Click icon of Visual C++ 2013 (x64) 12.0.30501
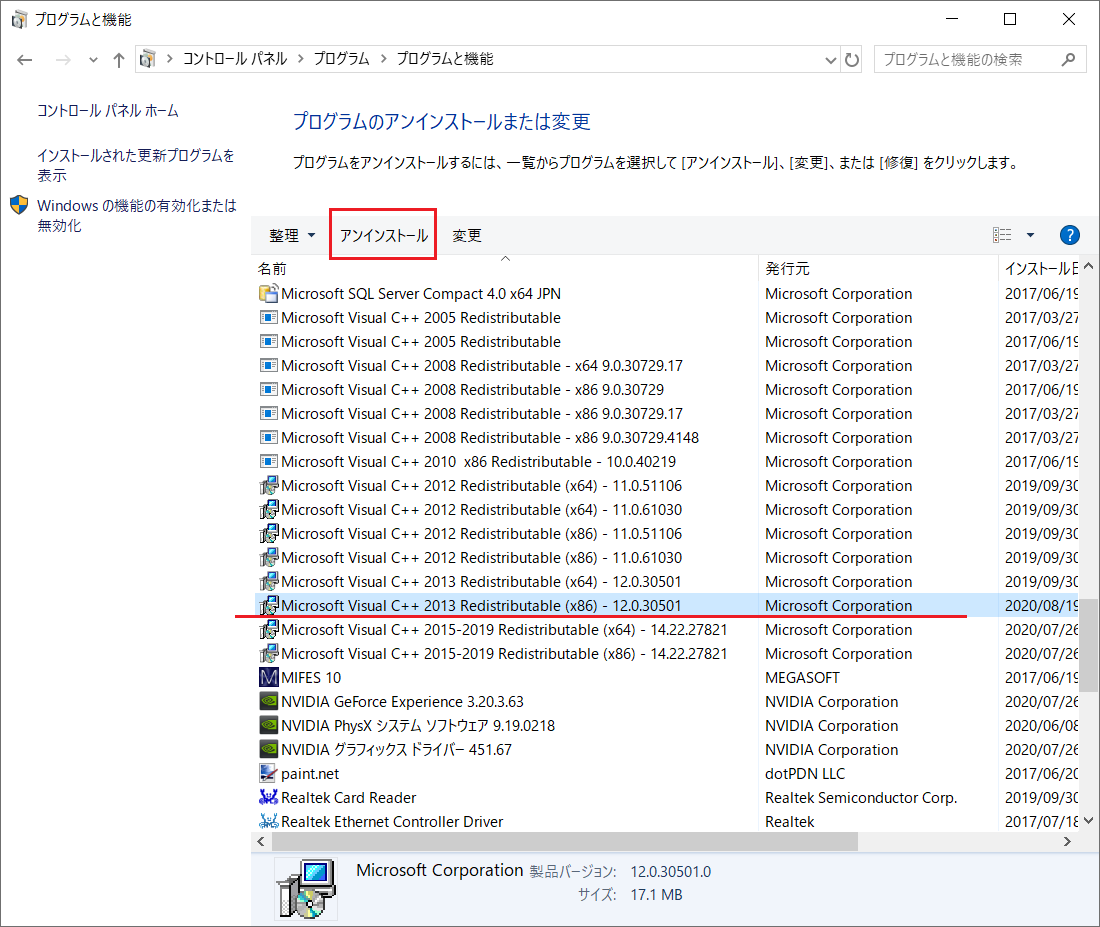 tap(269, 582)
